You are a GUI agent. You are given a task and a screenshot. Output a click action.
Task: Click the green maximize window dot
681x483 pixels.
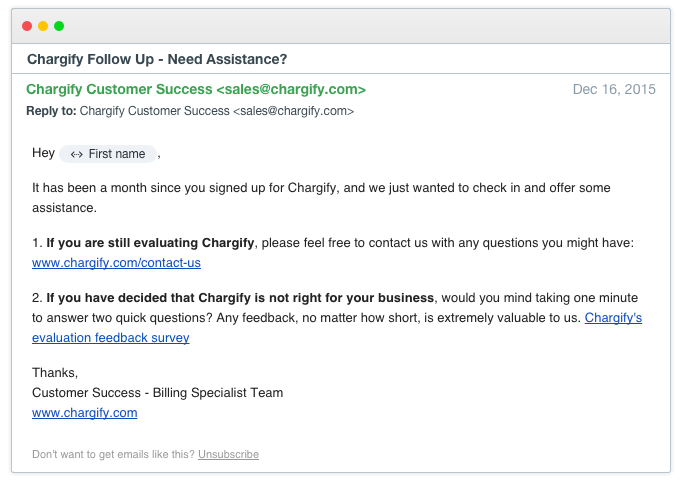coord(59,26)
